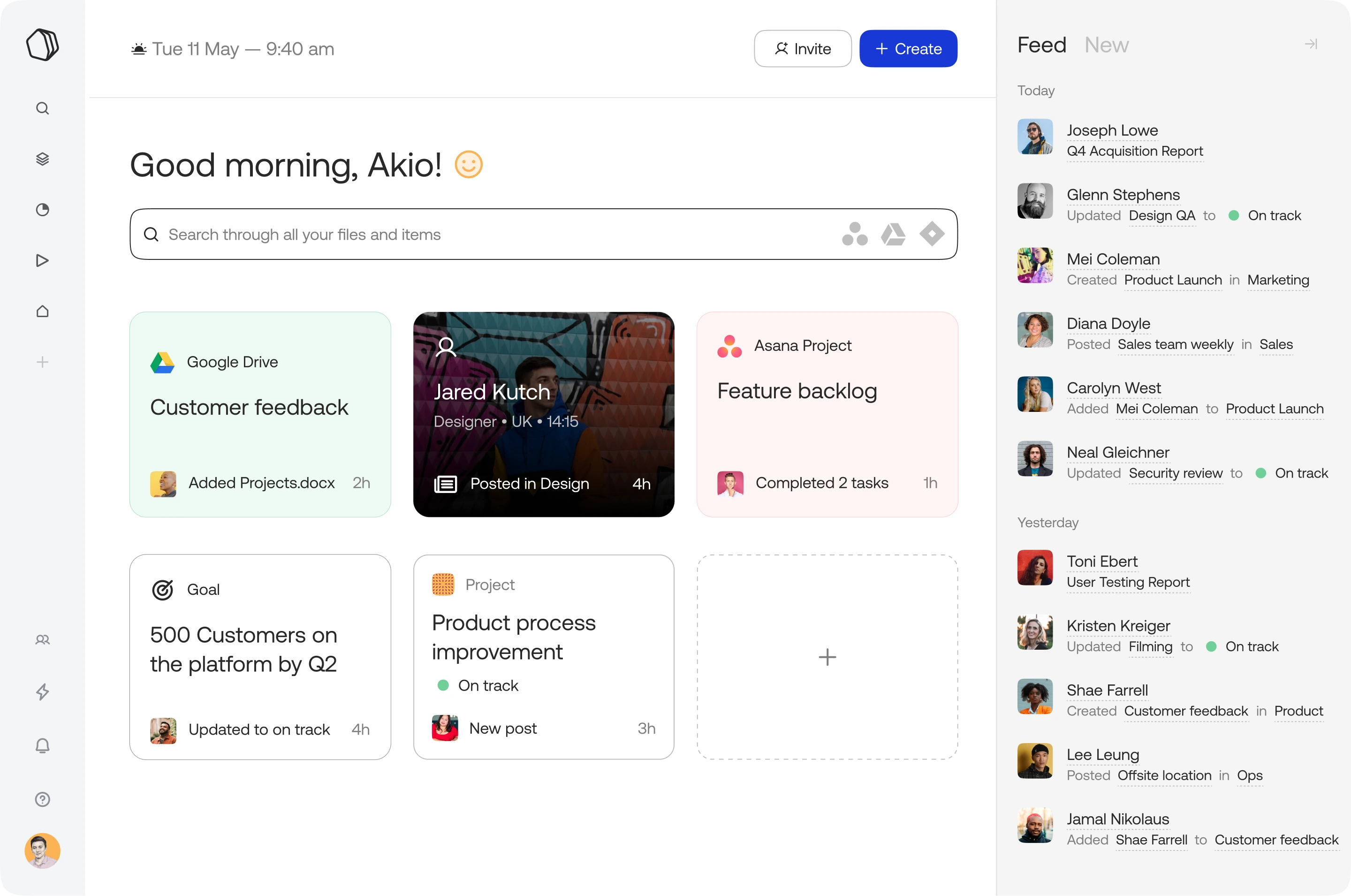This screenshot has width=1351, height=896.
Task: Filter search by Google Drive icon
Action: pyautogui.click(x=894, y=234)
